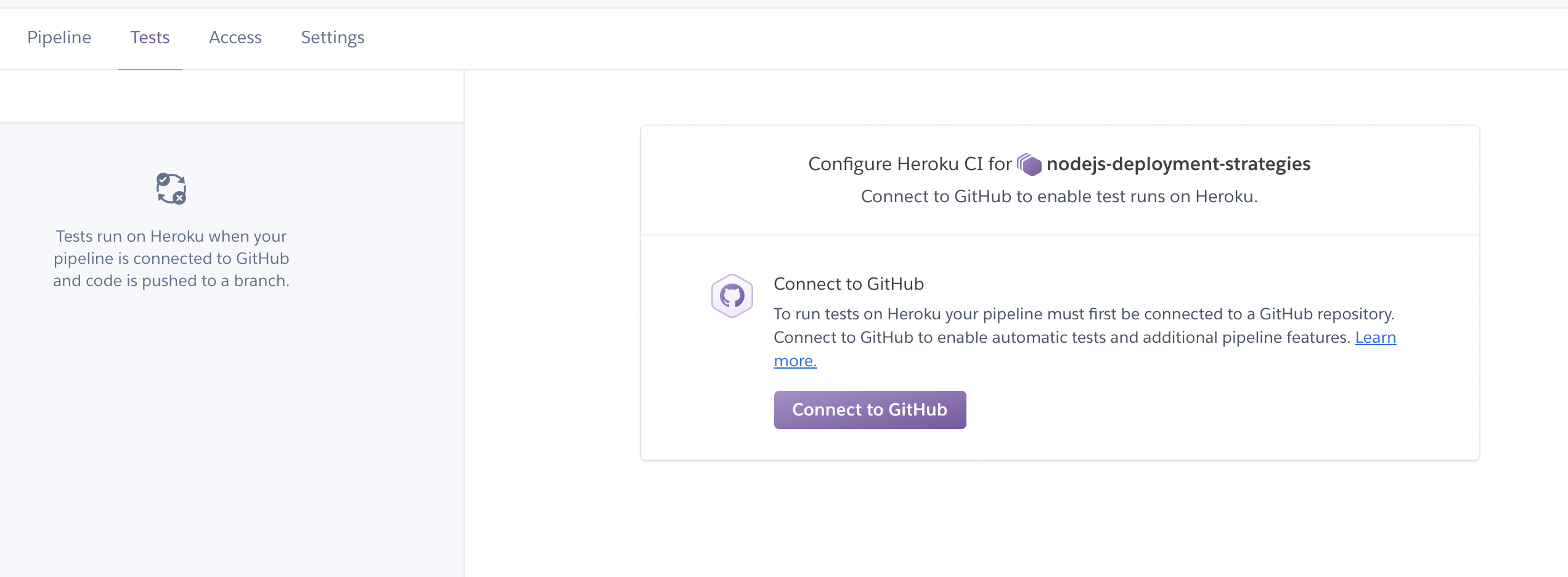
Task: Click the GitHub octocat hexagon icon
Action: (x=732, y=296)
